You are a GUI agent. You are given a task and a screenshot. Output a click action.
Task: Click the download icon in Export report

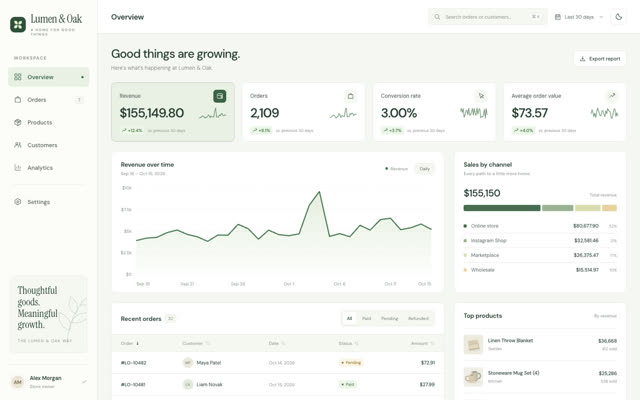click(582, 59)
